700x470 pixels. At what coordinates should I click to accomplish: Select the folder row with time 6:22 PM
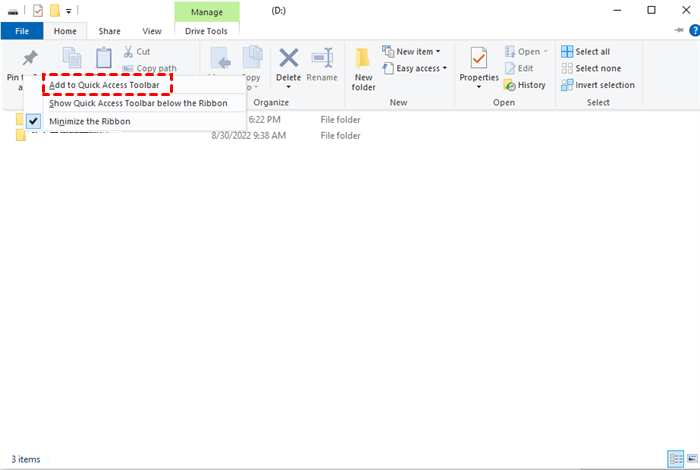(188, 120)
